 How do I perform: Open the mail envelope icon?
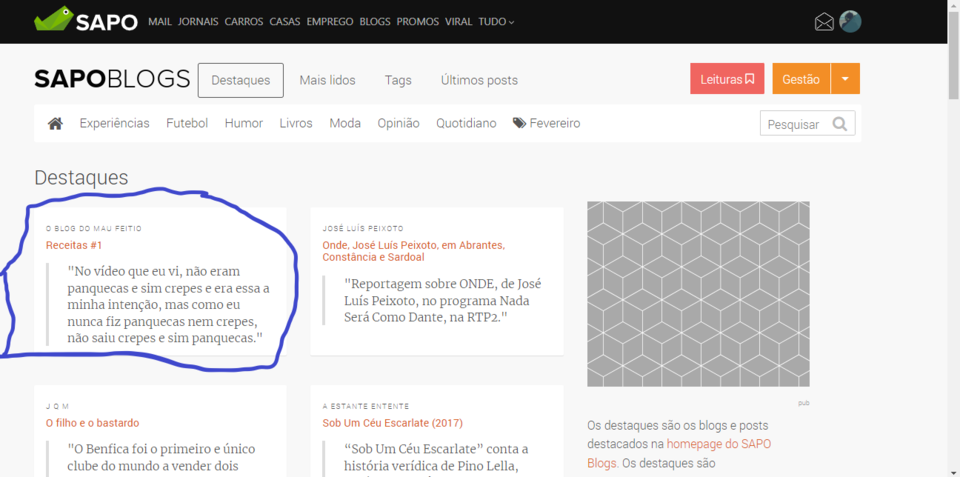point(824,22)
